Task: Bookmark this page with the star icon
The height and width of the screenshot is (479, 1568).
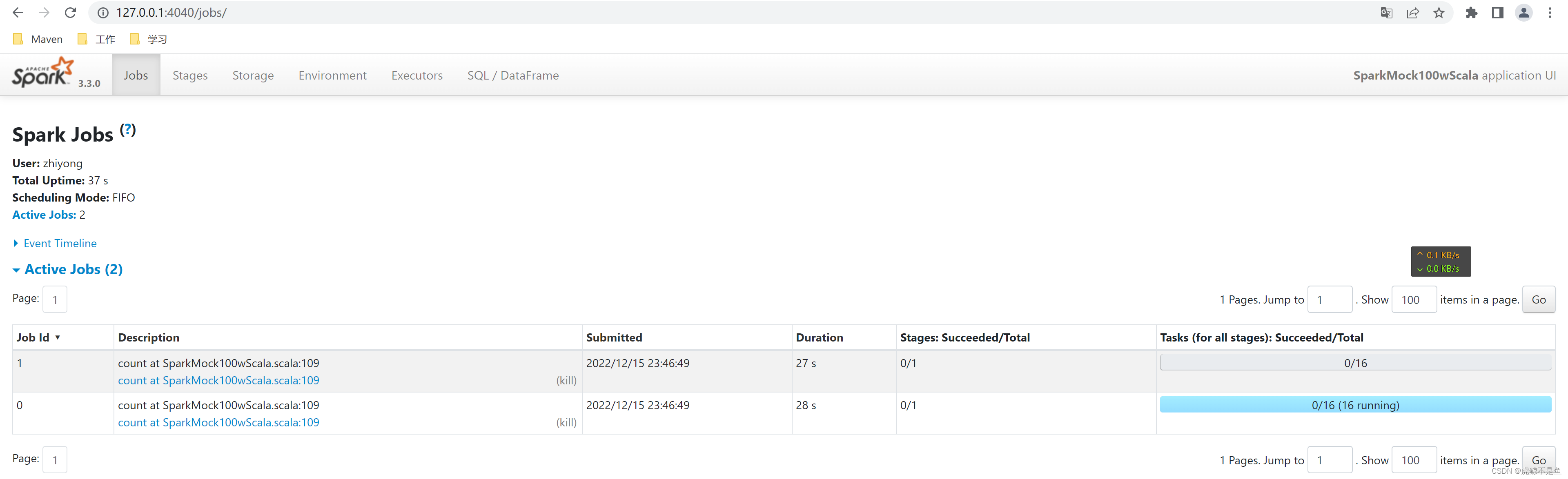Action: tap(1439, 12)
